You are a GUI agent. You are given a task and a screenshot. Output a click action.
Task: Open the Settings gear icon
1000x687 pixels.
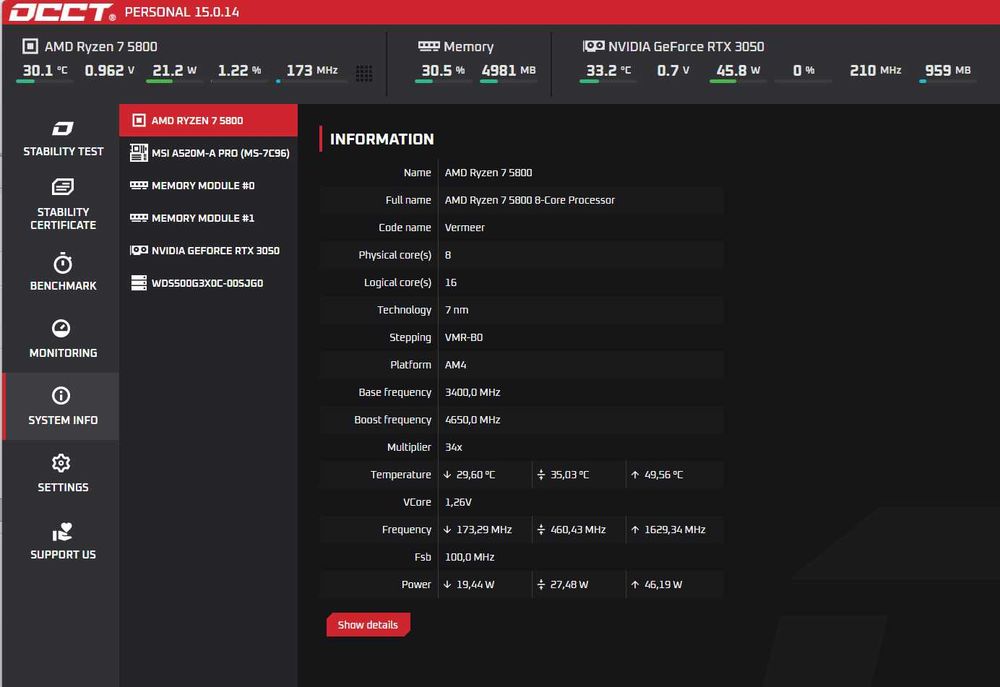point(61,462)
